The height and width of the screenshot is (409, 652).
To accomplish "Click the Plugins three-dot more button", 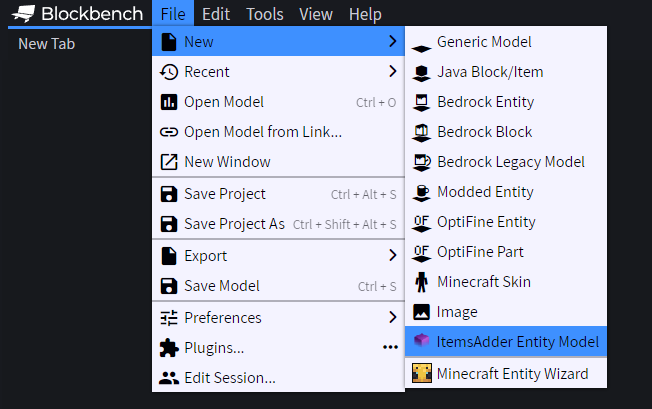I will [390, 348].
